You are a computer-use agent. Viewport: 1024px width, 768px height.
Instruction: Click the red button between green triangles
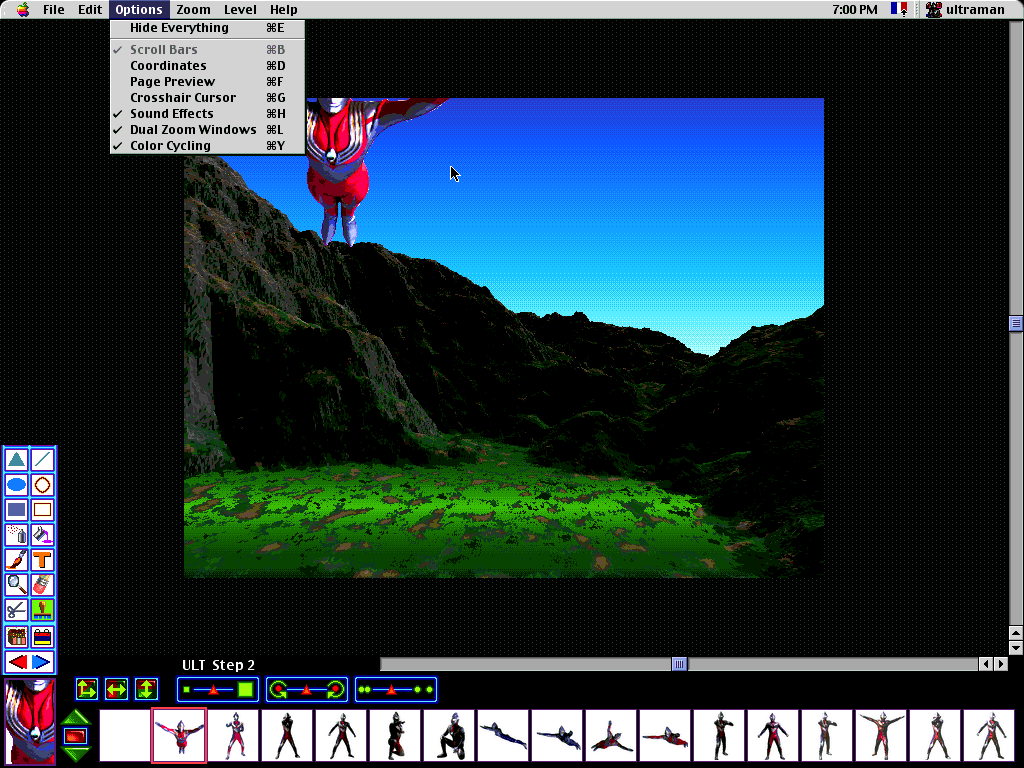coord(76,736)
